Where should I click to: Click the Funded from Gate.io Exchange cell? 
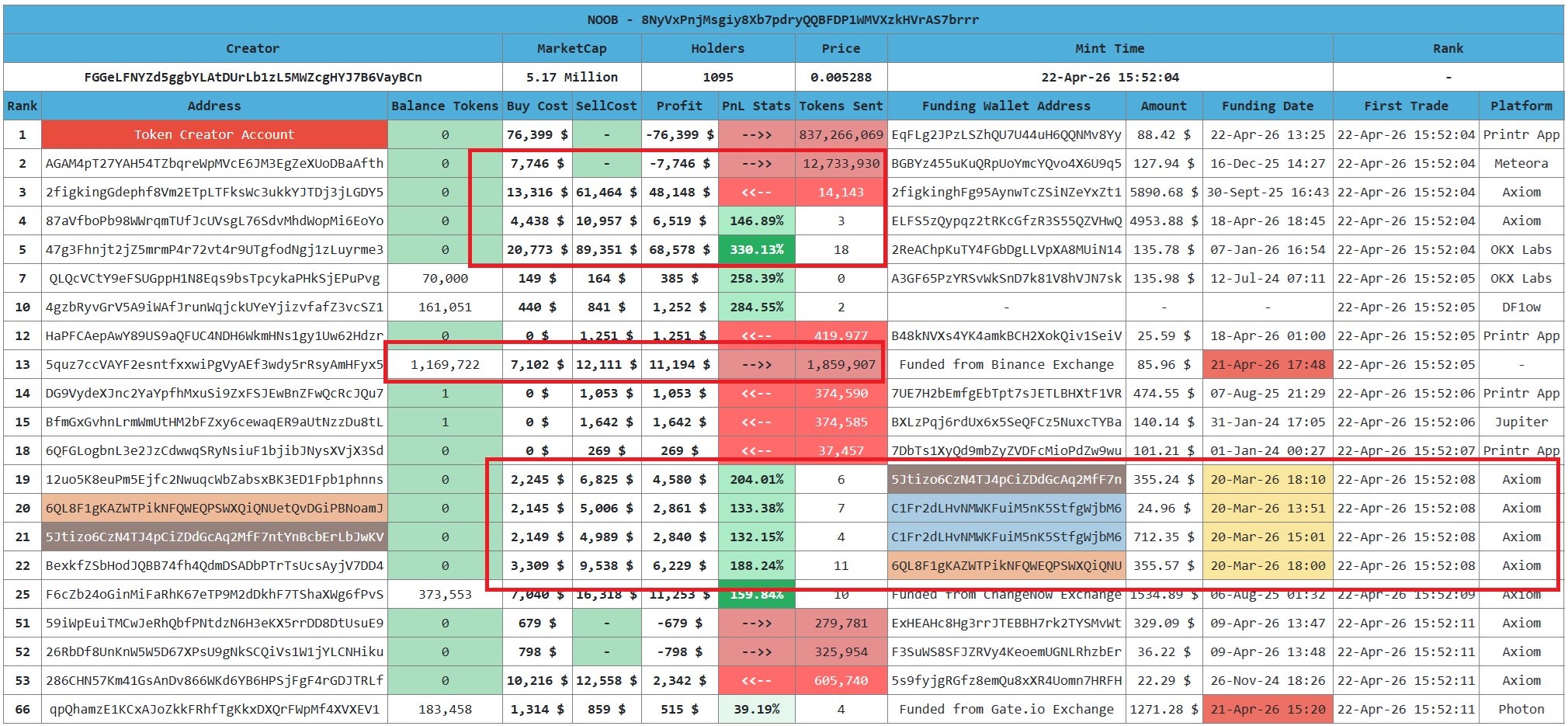point(1006,709)
